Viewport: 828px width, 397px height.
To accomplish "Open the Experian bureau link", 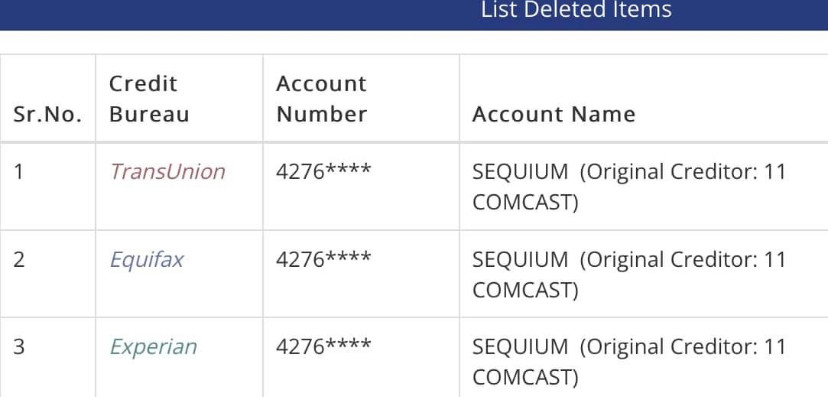I will 153,347.
